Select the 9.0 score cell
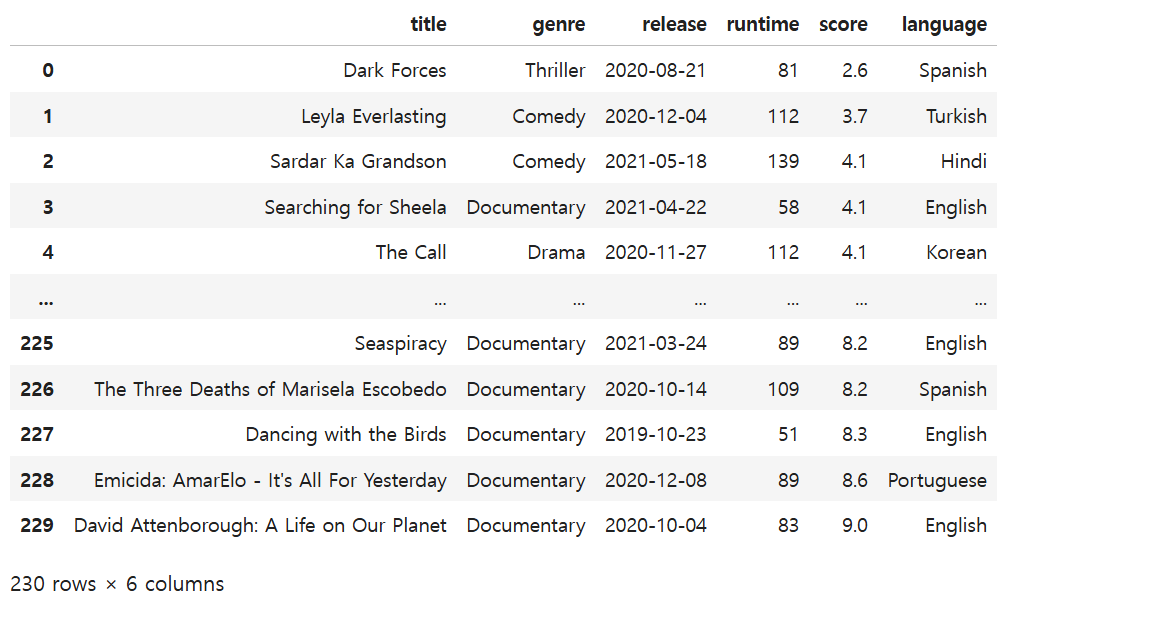Screen dimensions: 1166x624 click(854, 526)
